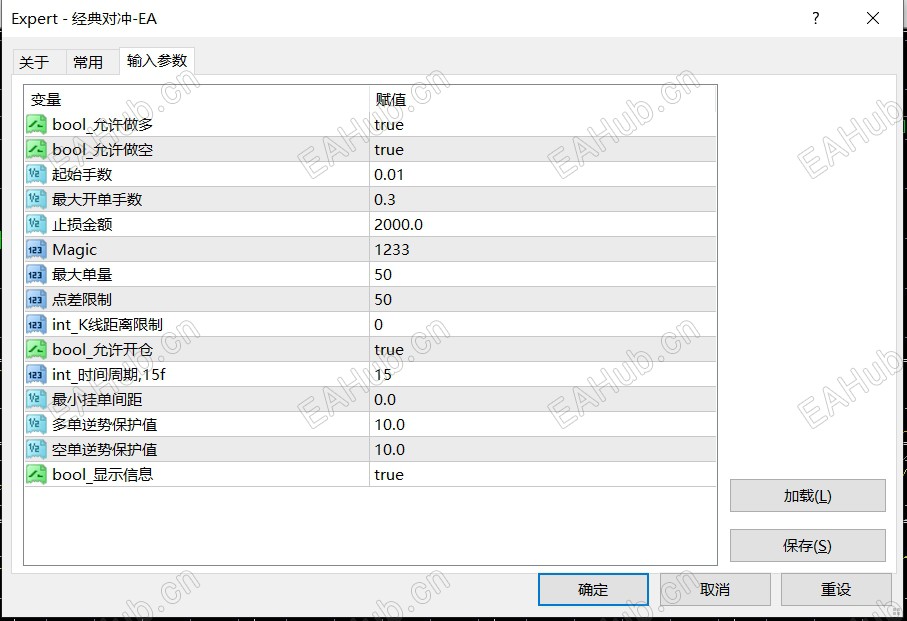
Task: Click the icon beside bool_允许做多
Action: [x=36, y=124]
